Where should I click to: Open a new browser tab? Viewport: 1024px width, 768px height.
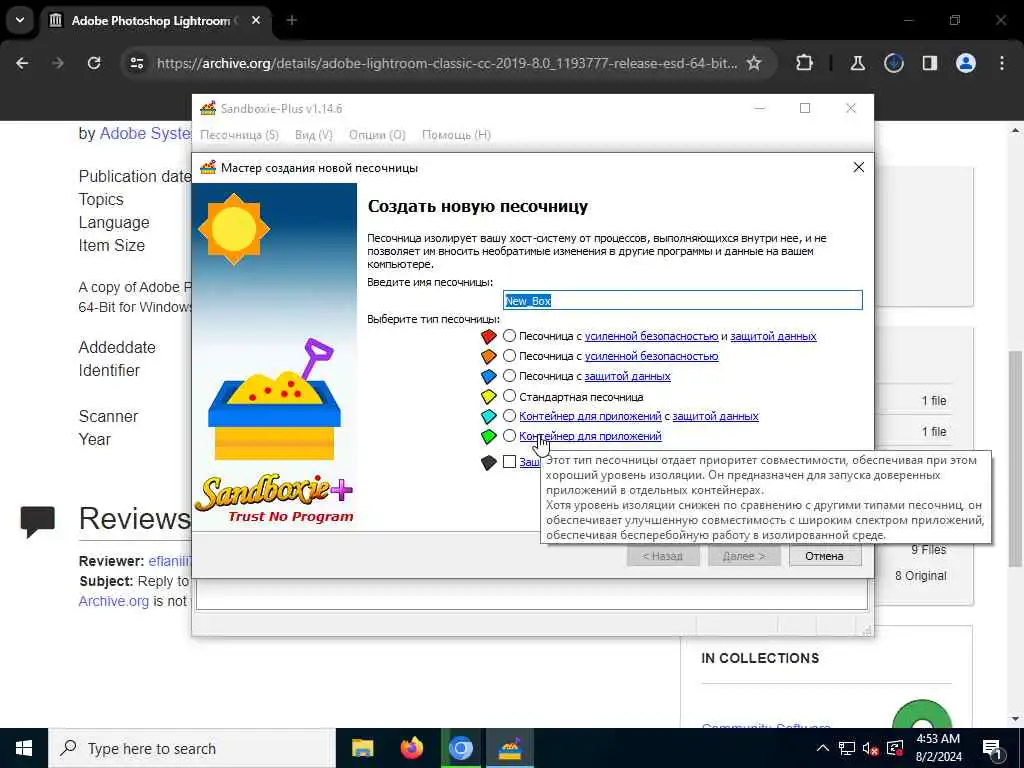[292, 20]
